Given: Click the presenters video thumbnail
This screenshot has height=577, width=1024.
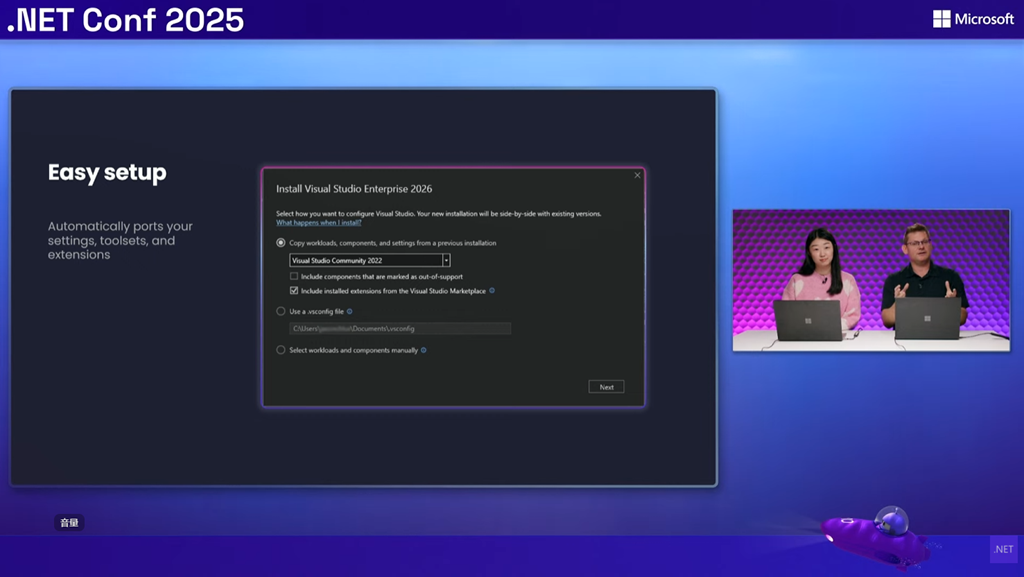Looking at the screenshot, I should 871,281.
